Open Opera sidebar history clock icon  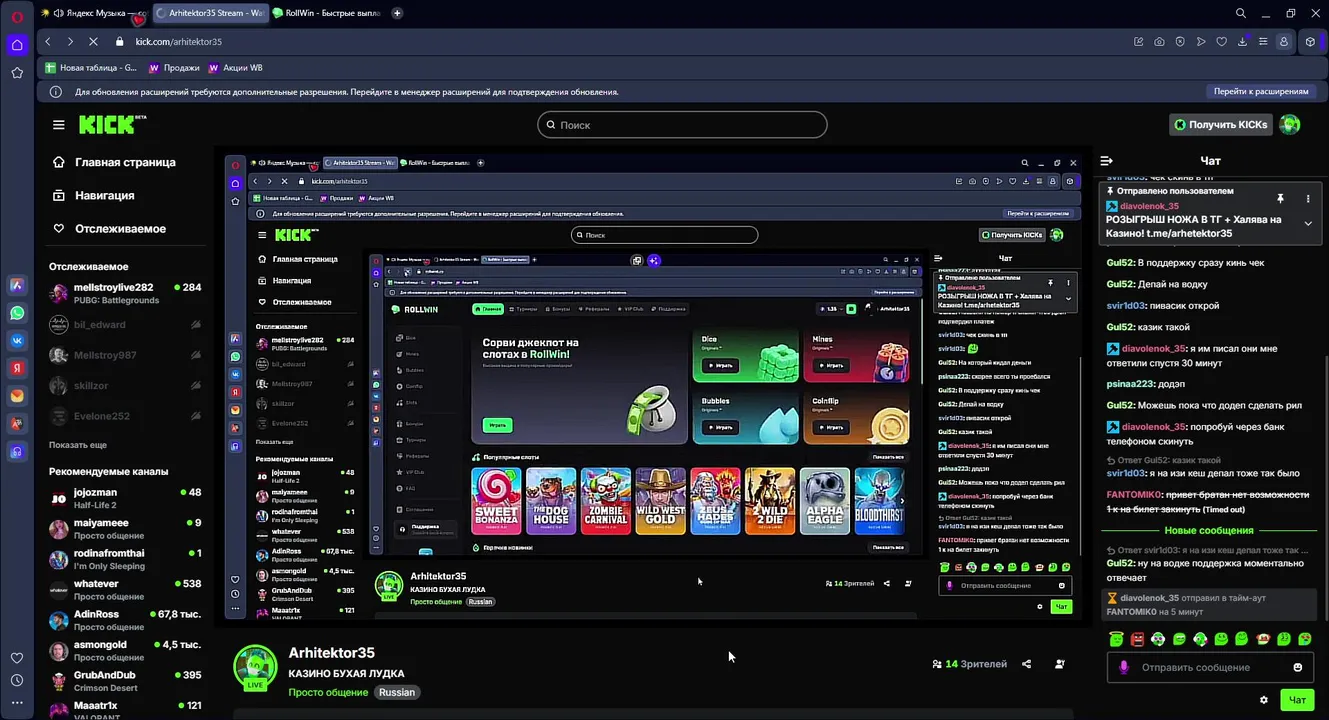click(x=17, y=680)
